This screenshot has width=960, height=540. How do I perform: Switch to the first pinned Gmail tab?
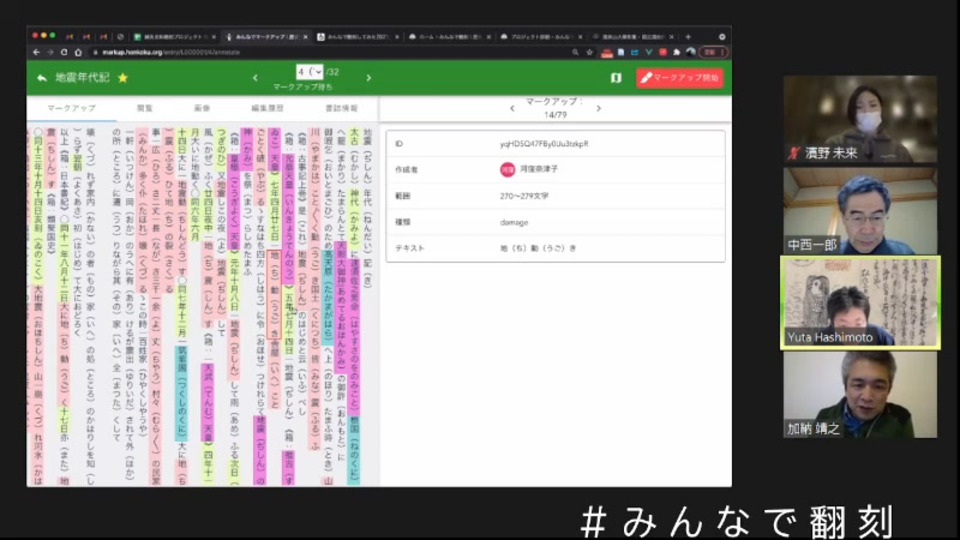(69, 37)
